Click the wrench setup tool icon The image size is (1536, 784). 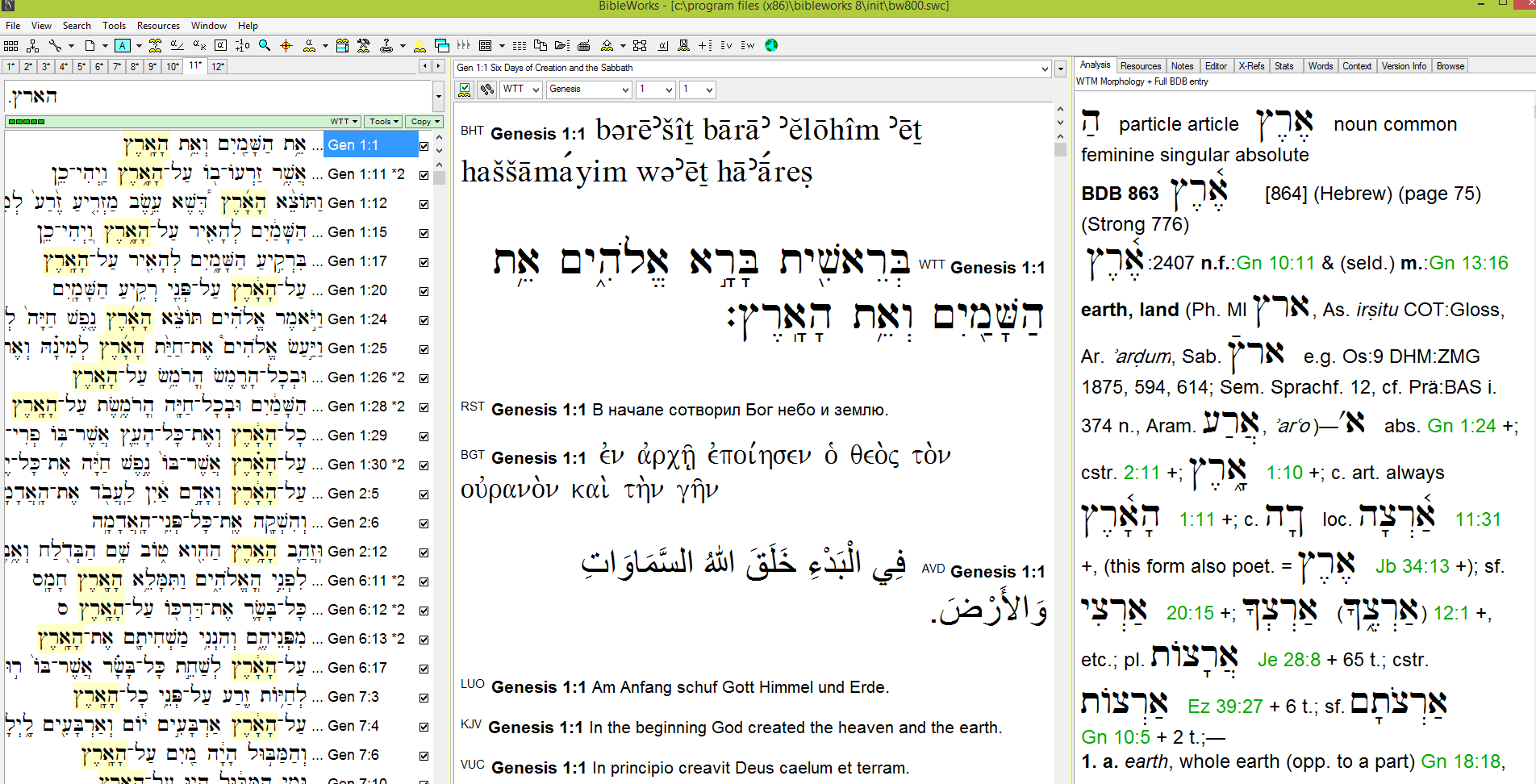(x=55, y=45)
